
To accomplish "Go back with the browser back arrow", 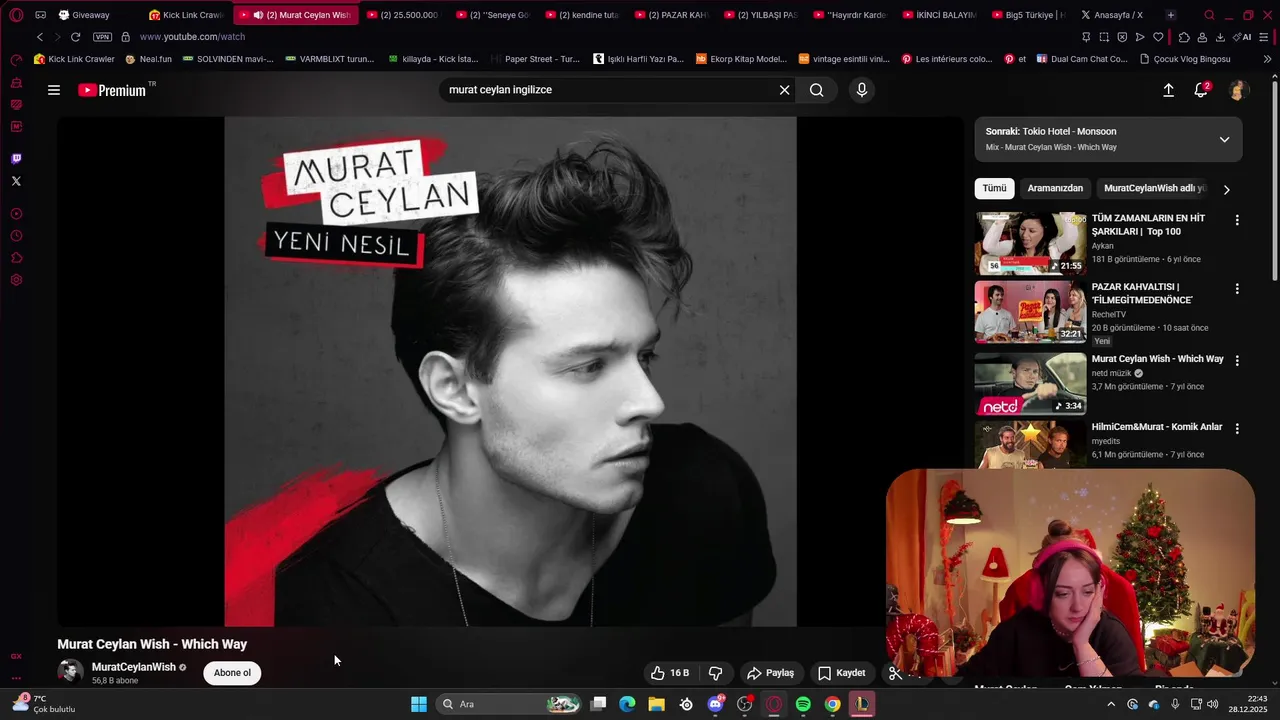I will point(40,37).
